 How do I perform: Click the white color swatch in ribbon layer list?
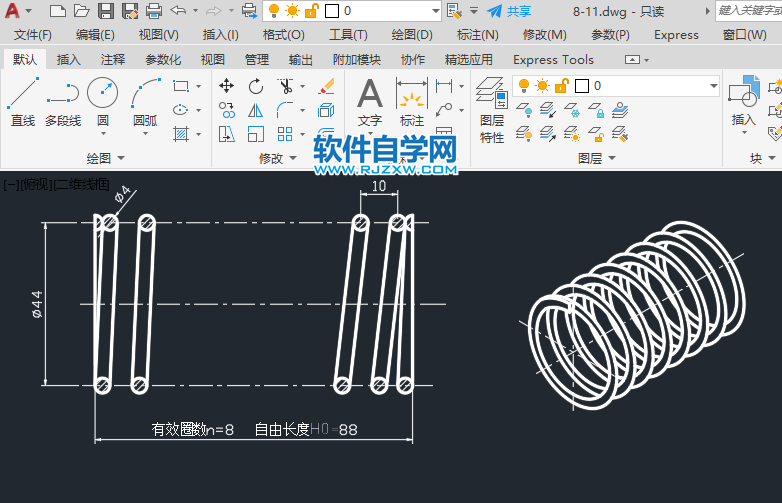582,86
